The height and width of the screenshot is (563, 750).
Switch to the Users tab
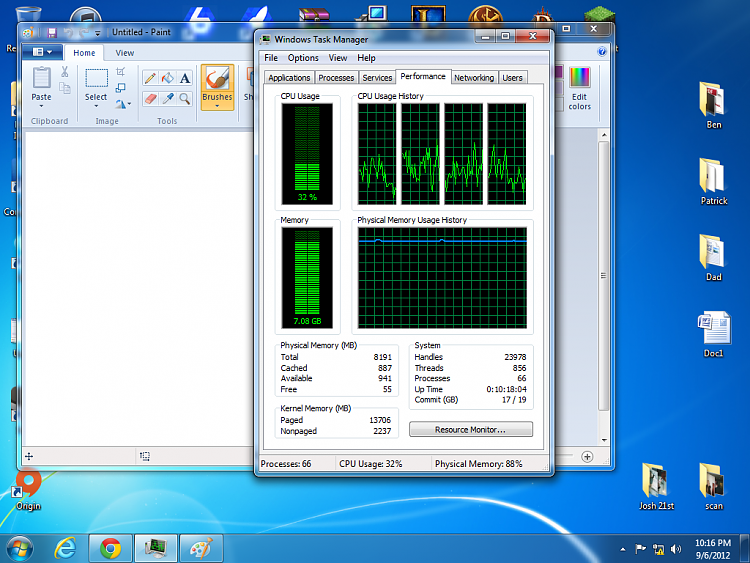point(512,77)
